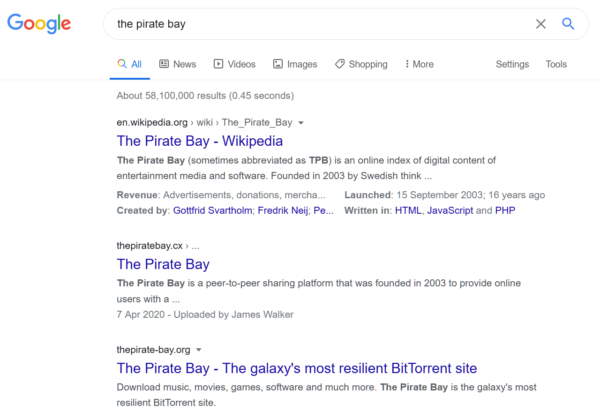Open Settings
The image size is (600, 412).
point(512,64)
